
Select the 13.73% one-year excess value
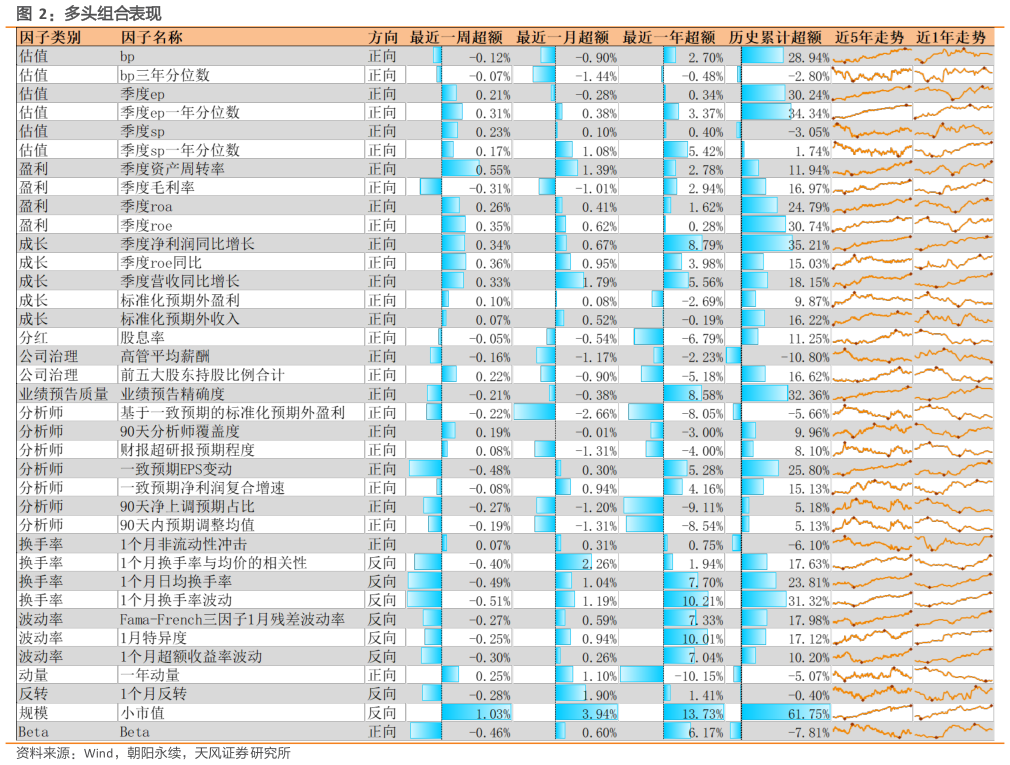point(702,714)
